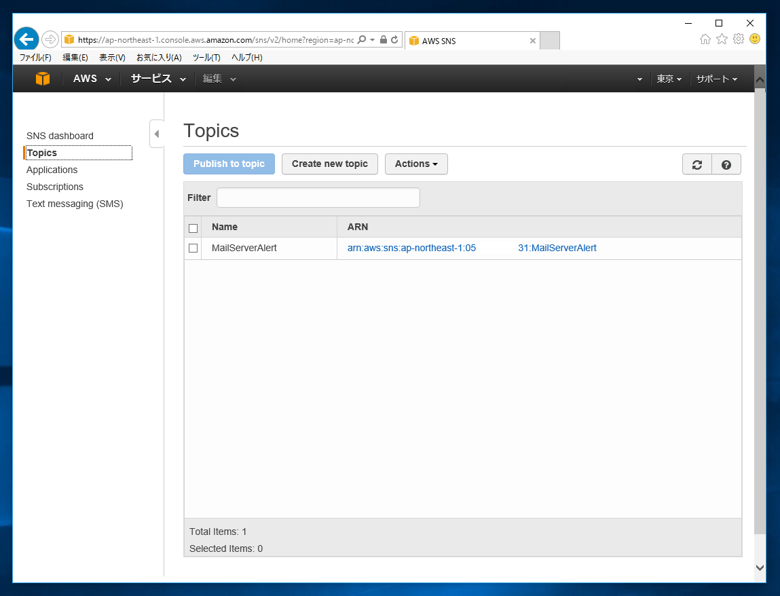Open address bar autocomplete dropdown arrow
780x596 pixels.
[x=372, y=40]
